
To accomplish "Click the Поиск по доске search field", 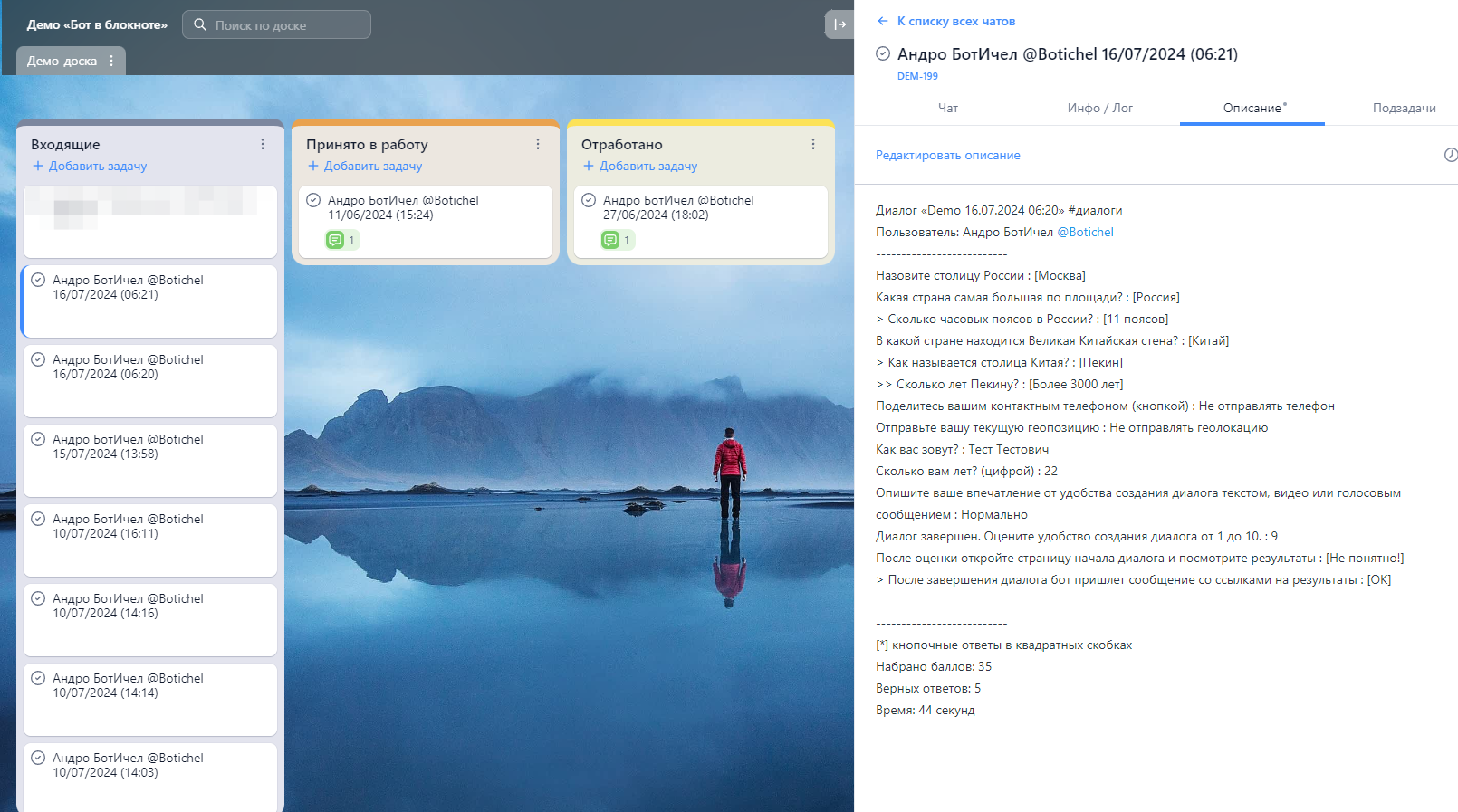I will coord(276,24).
